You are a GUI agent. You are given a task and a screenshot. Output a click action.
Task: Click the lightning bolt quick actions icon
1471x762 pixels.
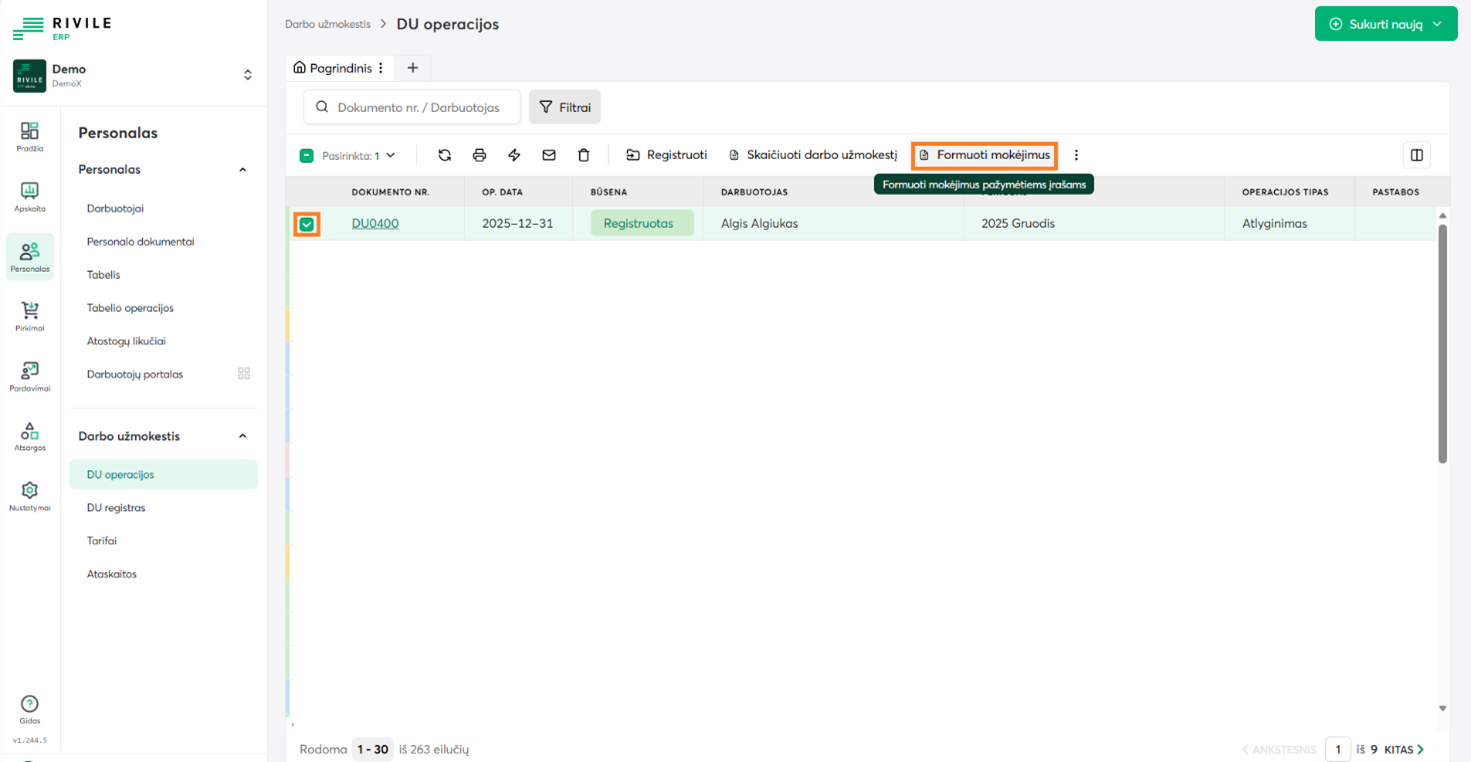pyautogui.click(x=514, y=155)
